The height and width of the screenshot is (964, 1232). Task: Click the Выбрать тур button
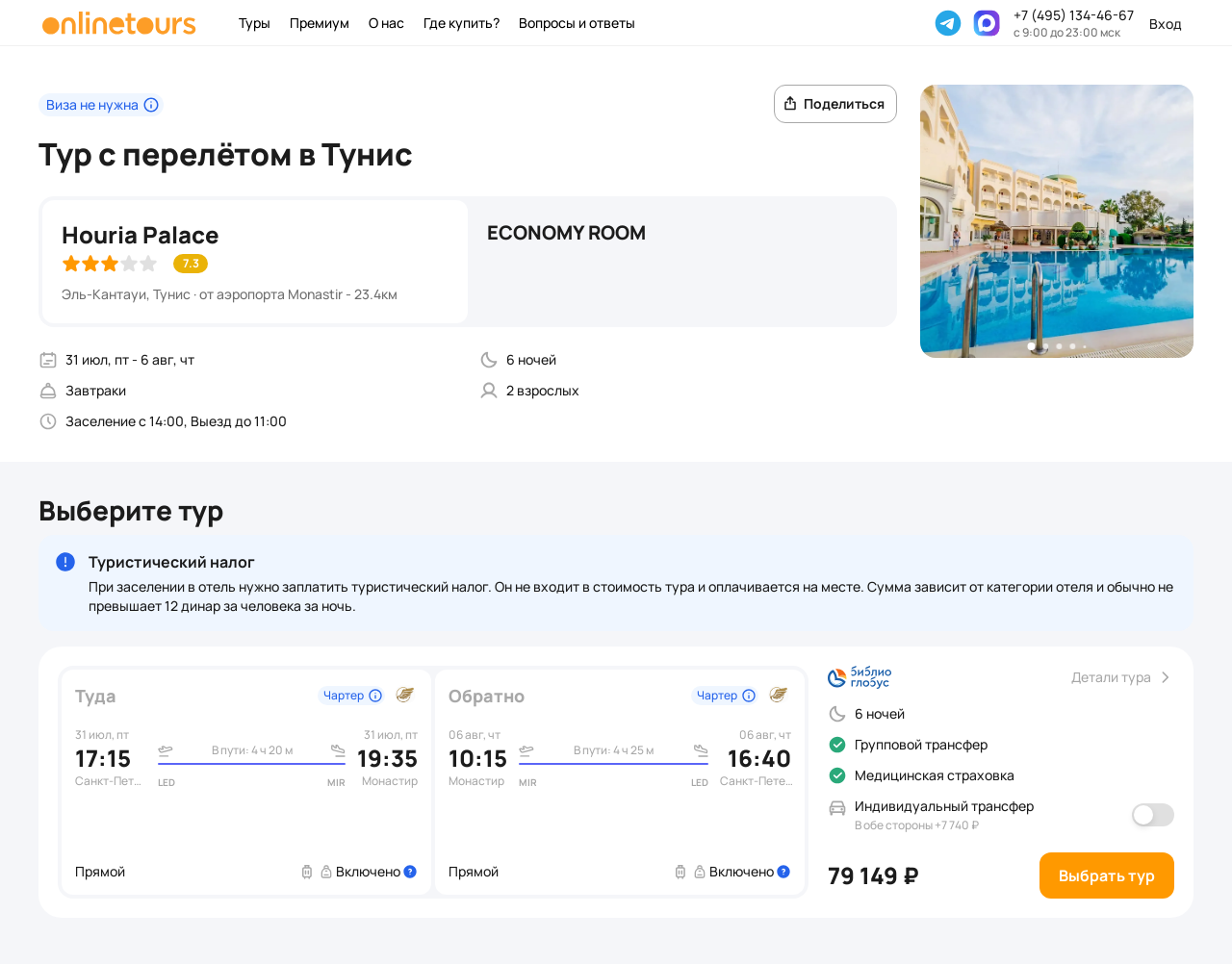click(1107, 875)
